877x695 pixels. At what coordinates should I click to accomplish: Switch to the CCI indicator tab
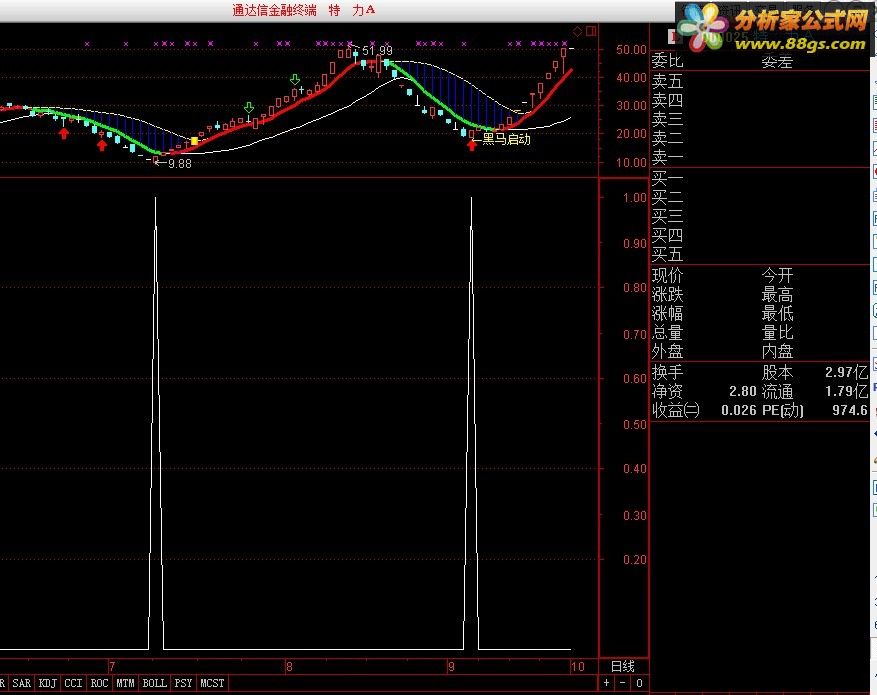point(73,683)
